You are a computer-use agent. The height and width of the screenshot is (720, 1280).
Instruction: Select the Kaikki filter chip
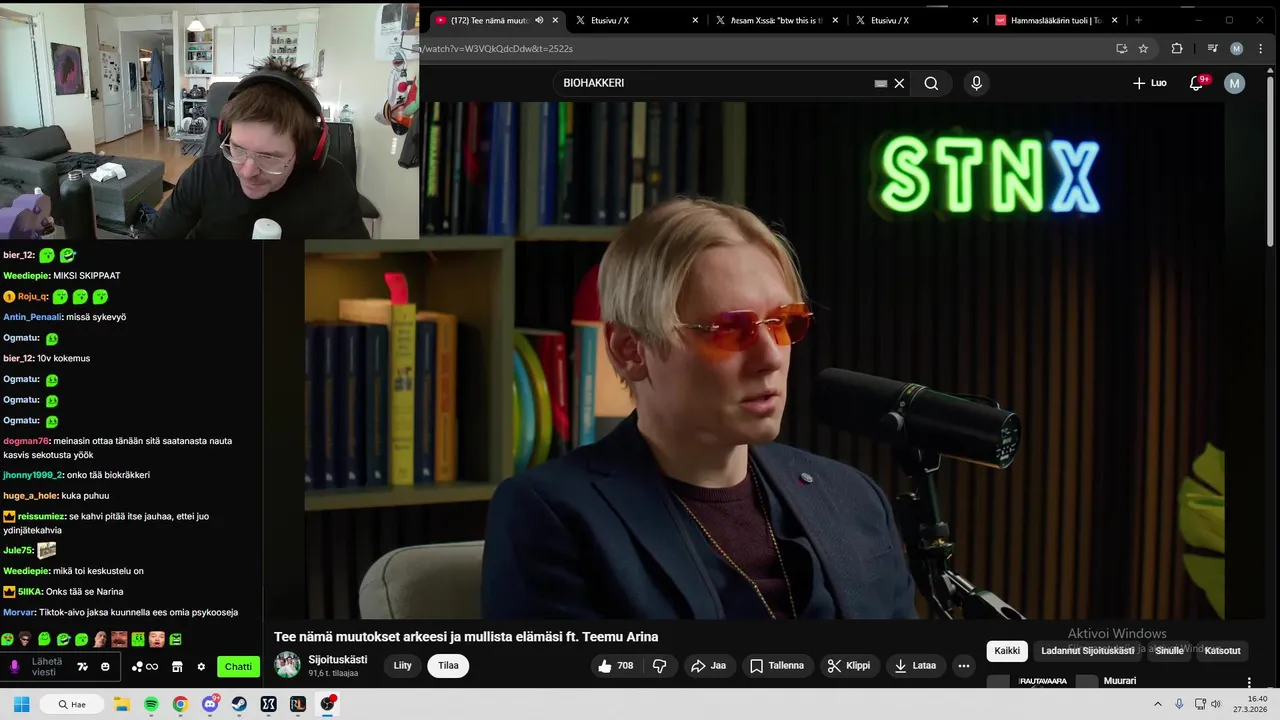[x=1007, y=650]
